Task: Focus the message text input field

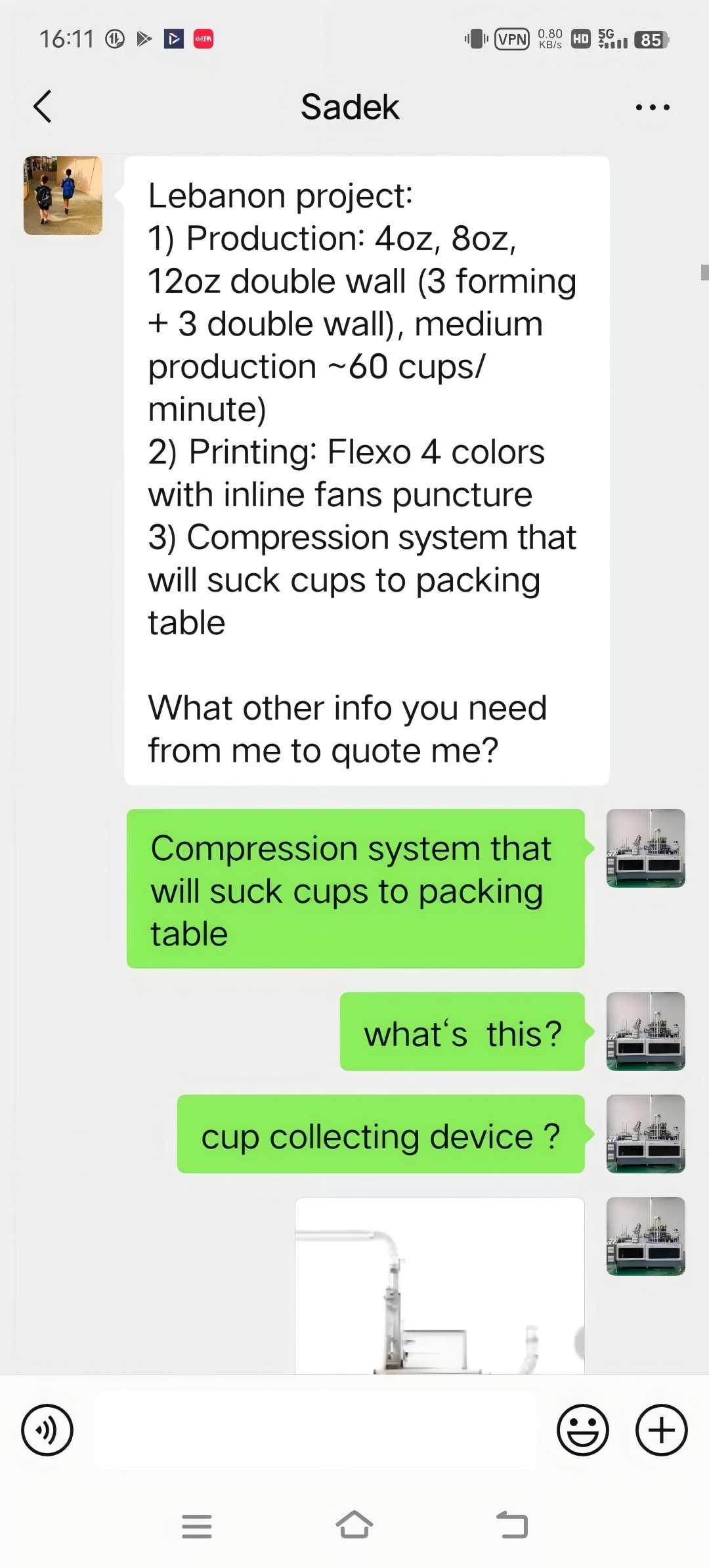Action: tap(315, 1429)
